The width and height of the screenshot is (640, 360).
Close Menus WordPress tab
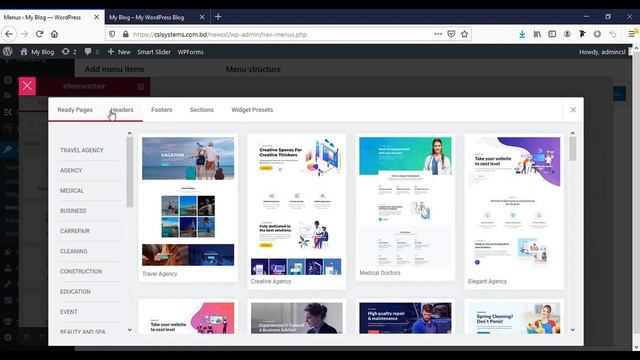tap(96, 17)
